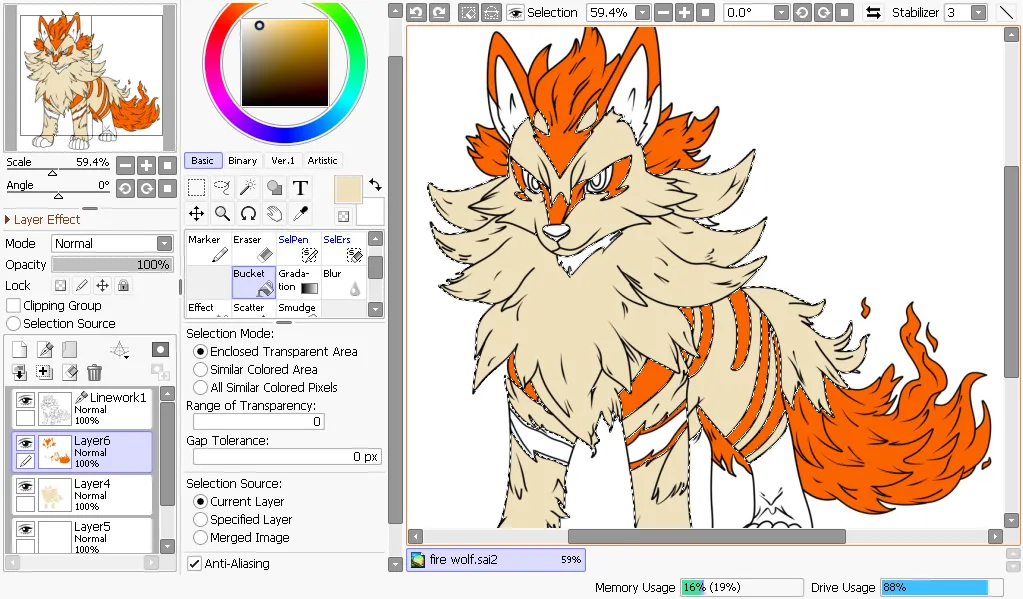Select Similar Colored Area mode
This screenshot has height=599, width=1023.
[200, 369]
